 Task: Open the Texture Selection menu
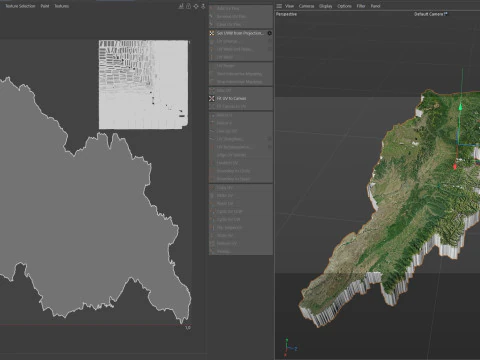coord(20,6)
